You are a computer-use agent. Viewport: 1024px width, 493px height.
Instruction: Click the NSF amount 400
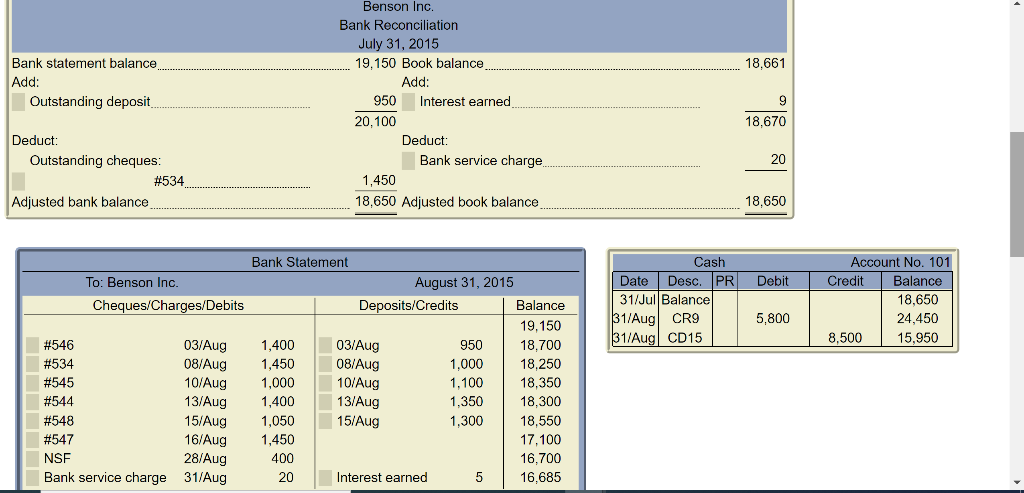[283, 458]
